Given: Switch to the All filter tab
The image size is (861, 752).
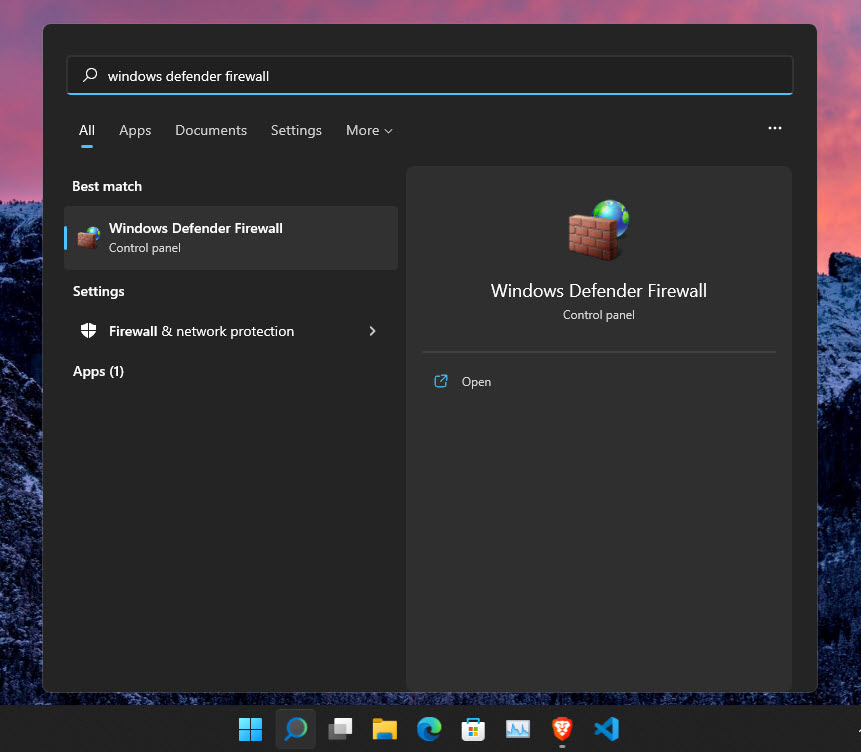Looking at the screenshot, I should [87, 130].
